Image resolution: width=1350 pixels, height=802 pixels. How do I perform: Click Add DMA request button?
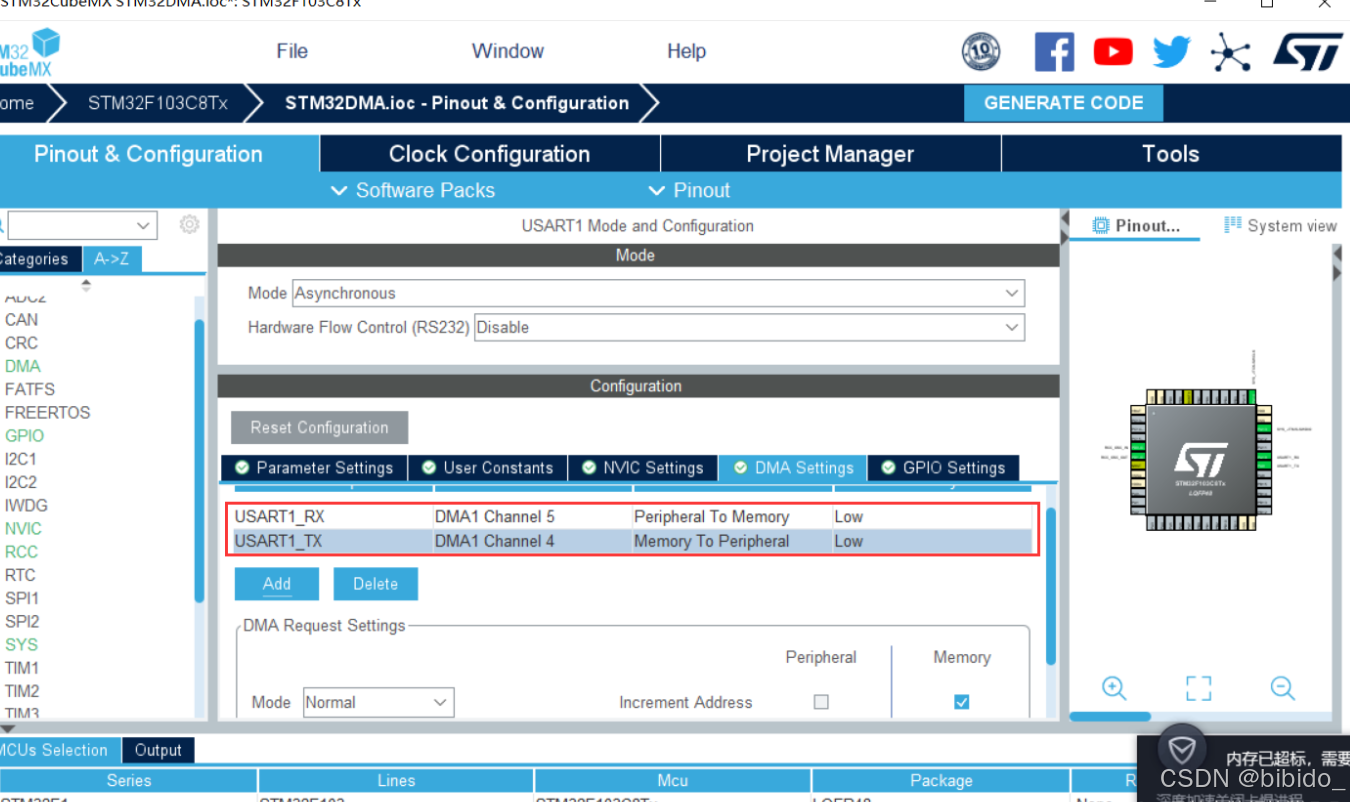[x=277, y=584]
